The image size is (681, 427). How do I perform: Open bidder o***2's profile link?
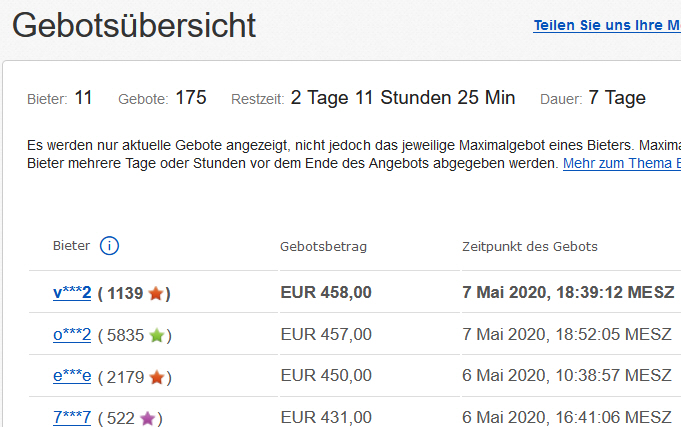[x=72, y=335]
